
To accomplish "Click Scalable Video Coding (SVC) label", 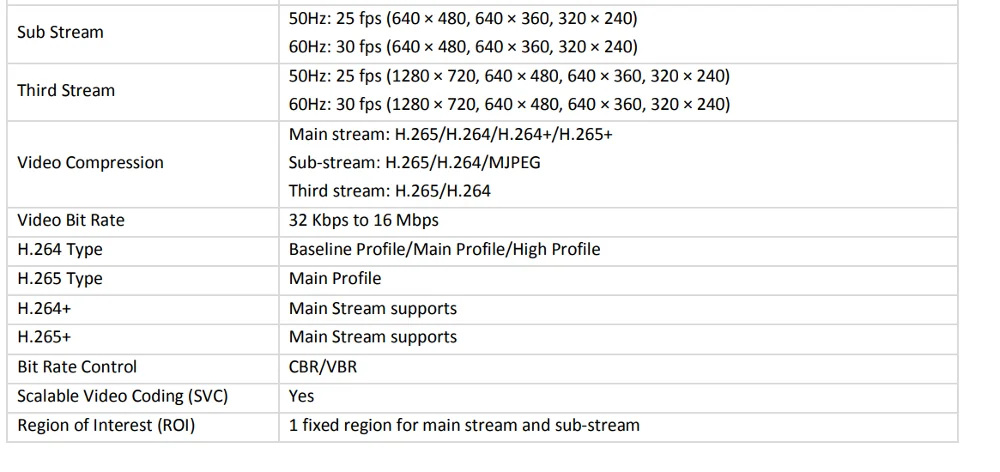I will 123,396.
